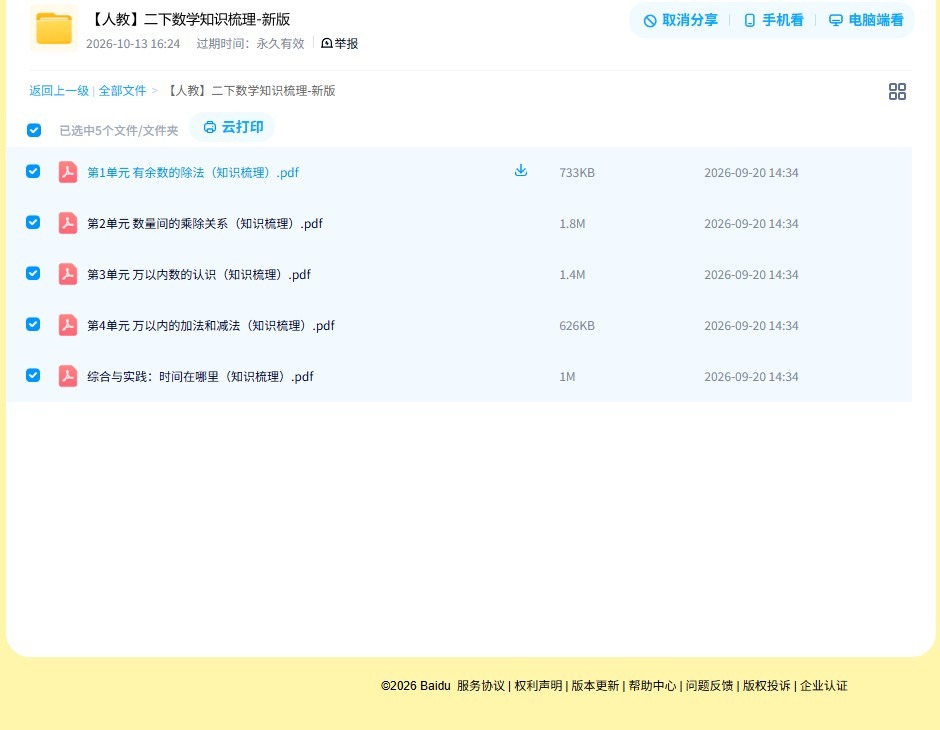Viewport: 940px width, 730px height.
Task: Uncheck 第1单元 有余数的除法 checkbox
Action: 33,171
